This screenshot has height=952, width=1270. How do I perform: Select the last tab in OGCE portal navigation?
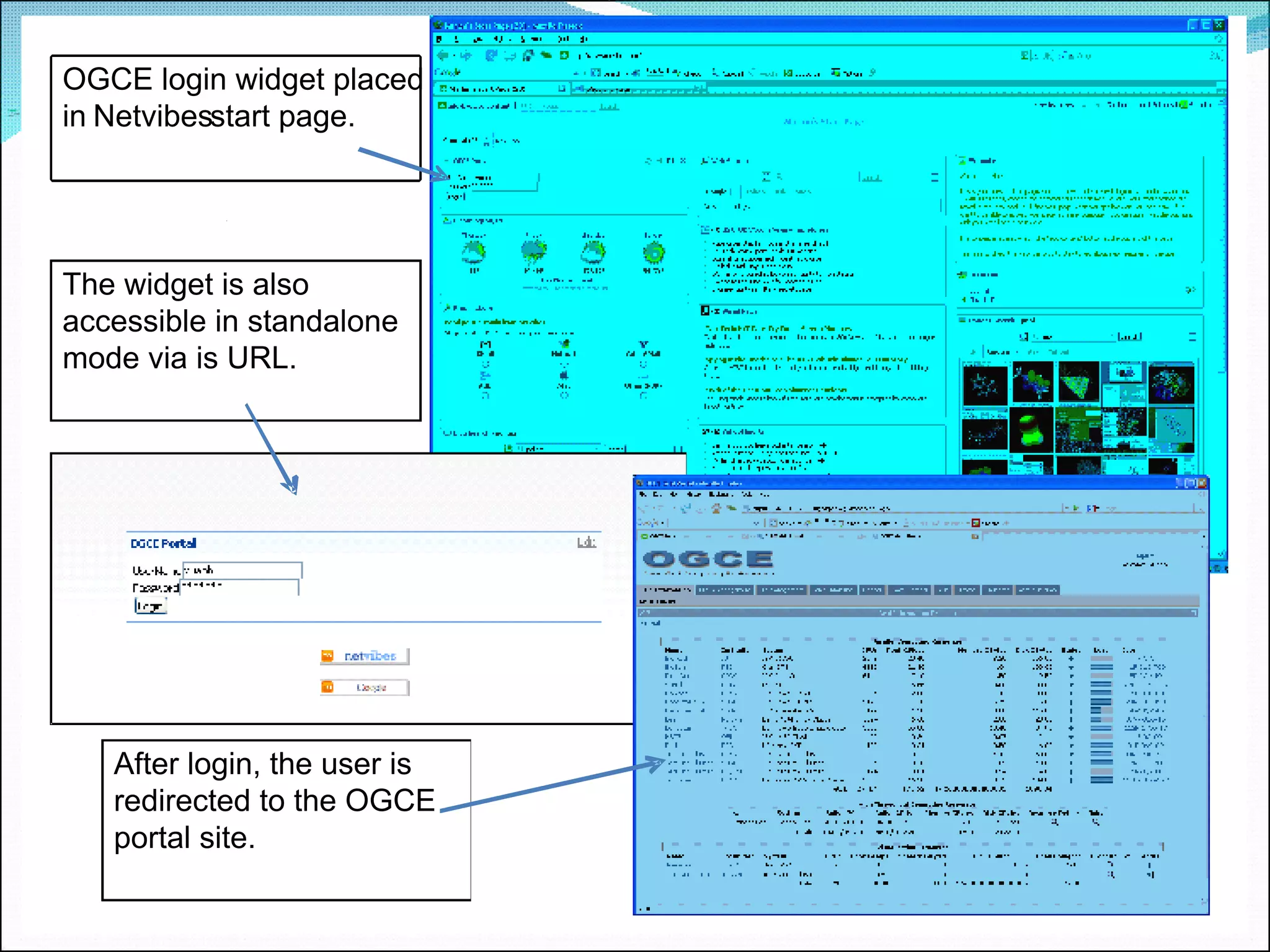[1037, 589]
